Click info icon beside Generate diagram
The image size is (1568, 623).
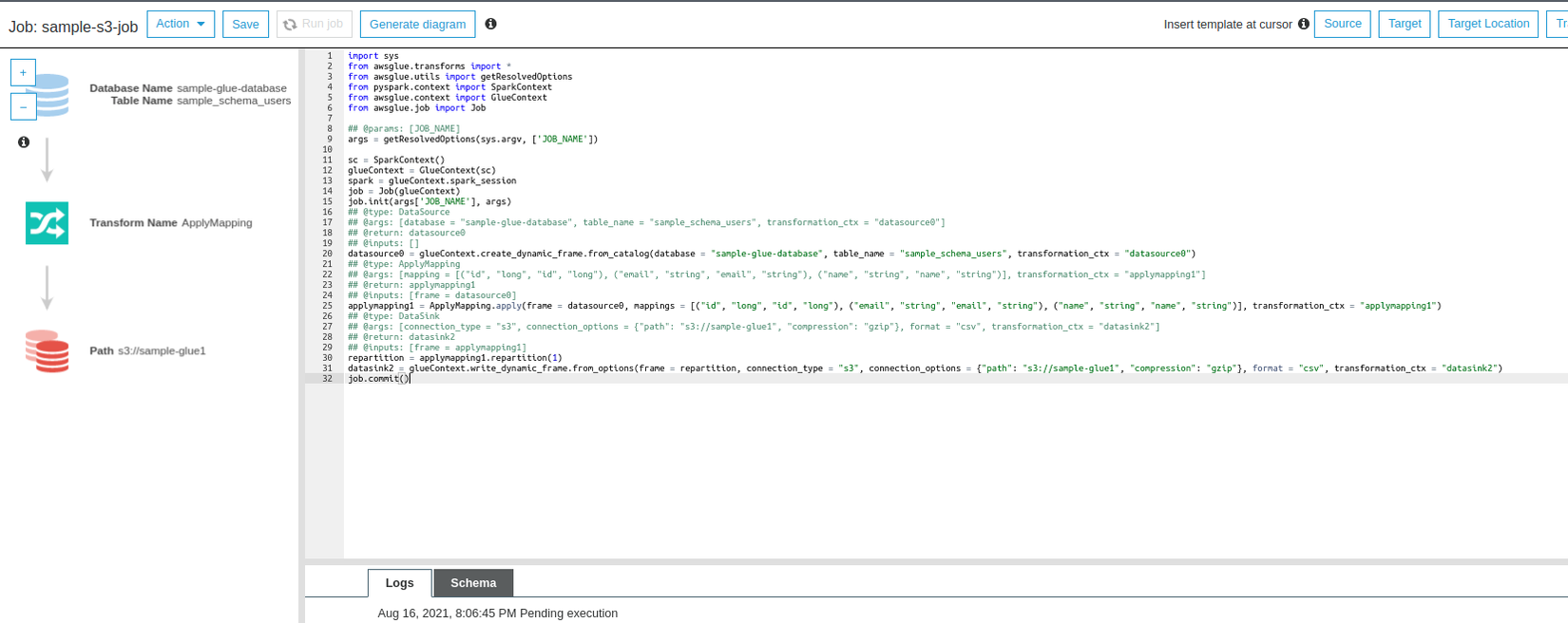[490, 24]
